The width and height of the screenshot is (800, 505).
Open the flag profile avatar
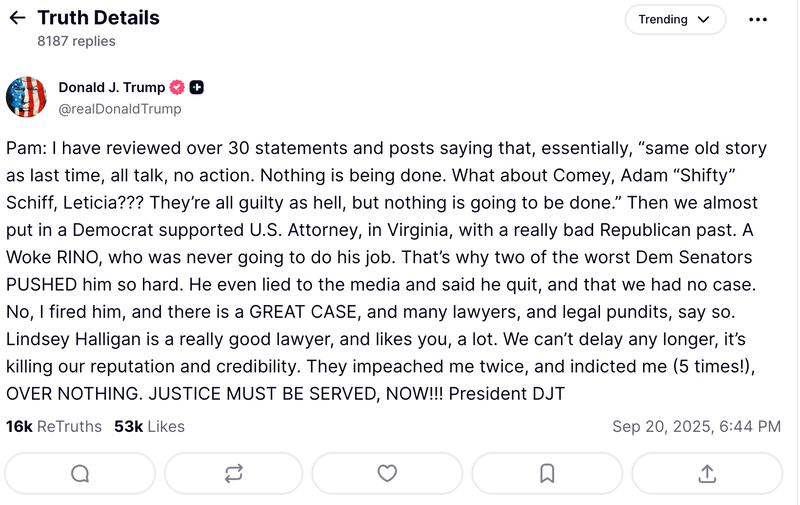click(27, 97)
